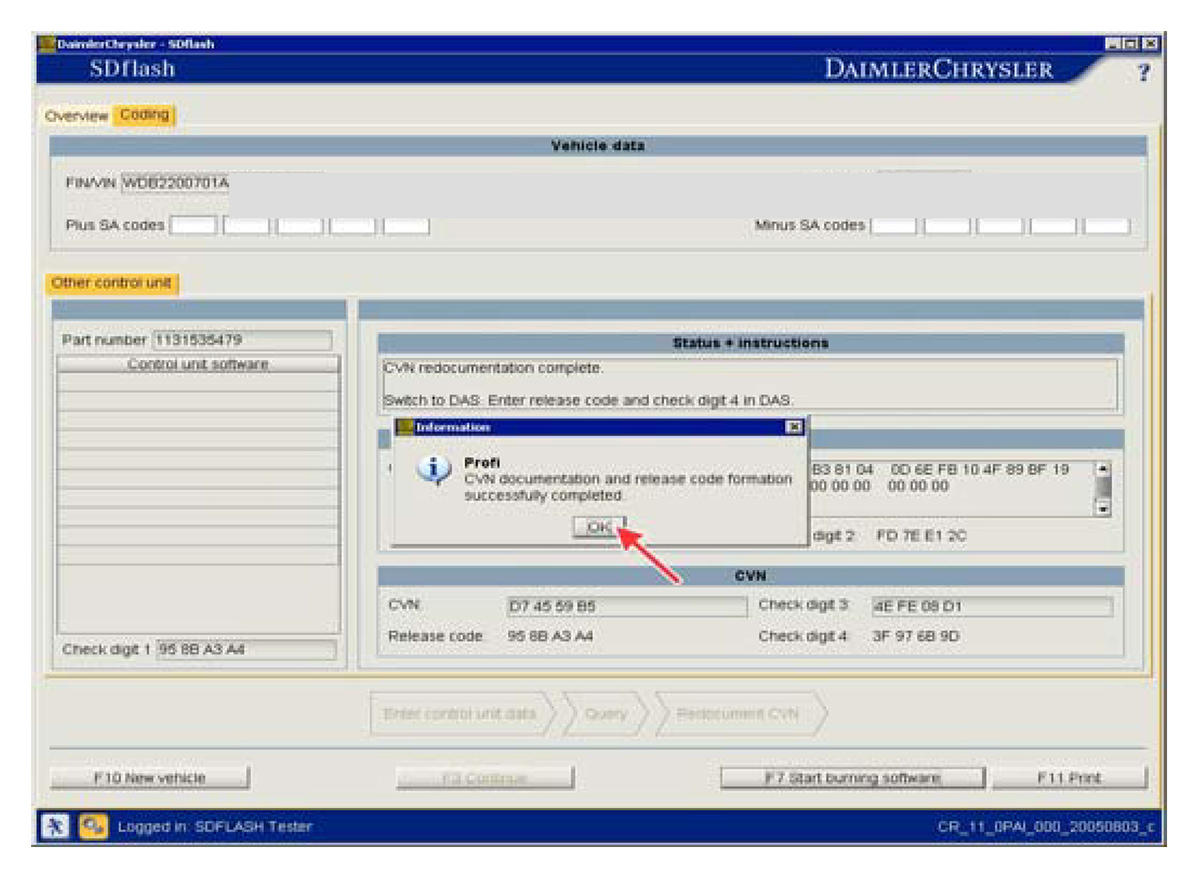This screenshot has height=879, width=1199.
Task: Click the orange key icon in status bar
Action: (x=91, y=826)
